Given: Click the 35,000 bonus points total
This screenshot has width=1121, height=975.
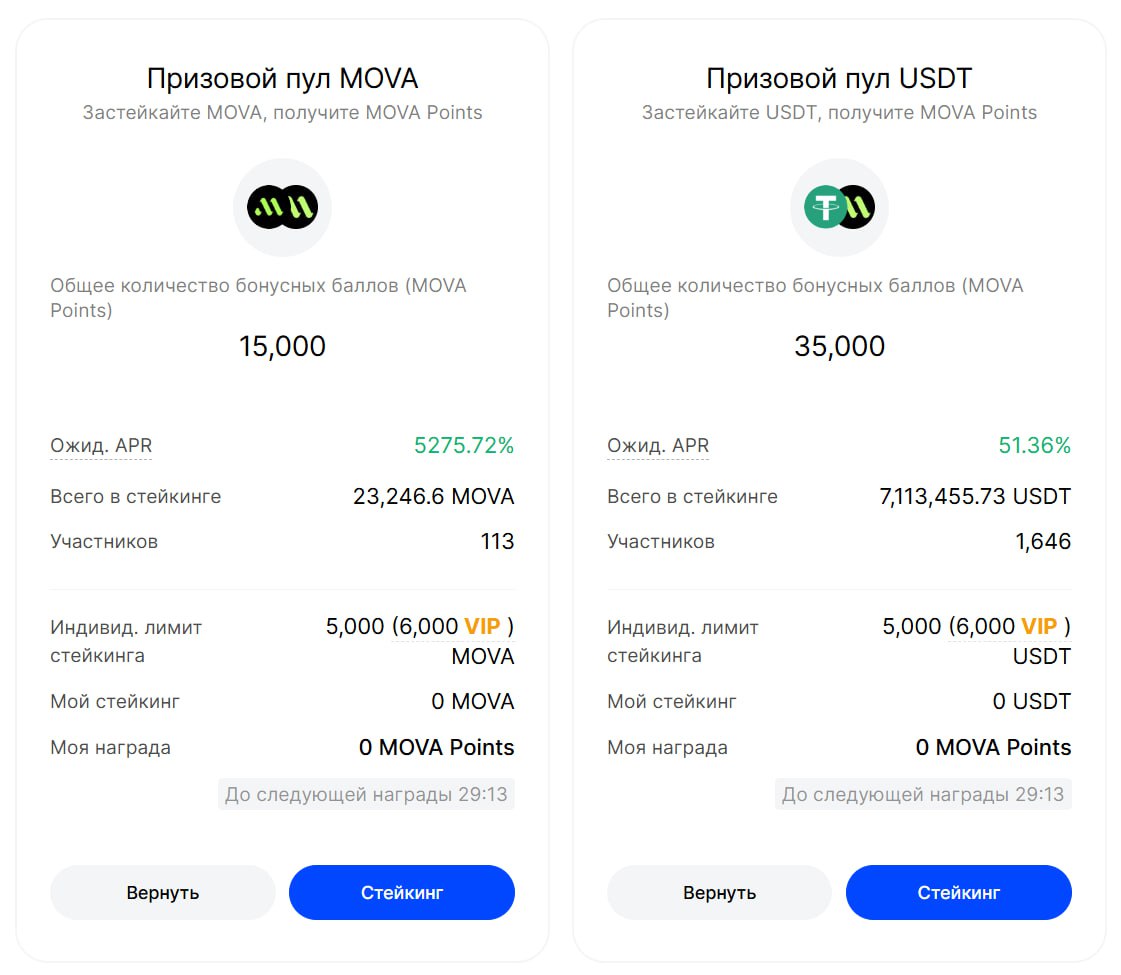Looking at the screenshot, I should (x=839, y=347).
